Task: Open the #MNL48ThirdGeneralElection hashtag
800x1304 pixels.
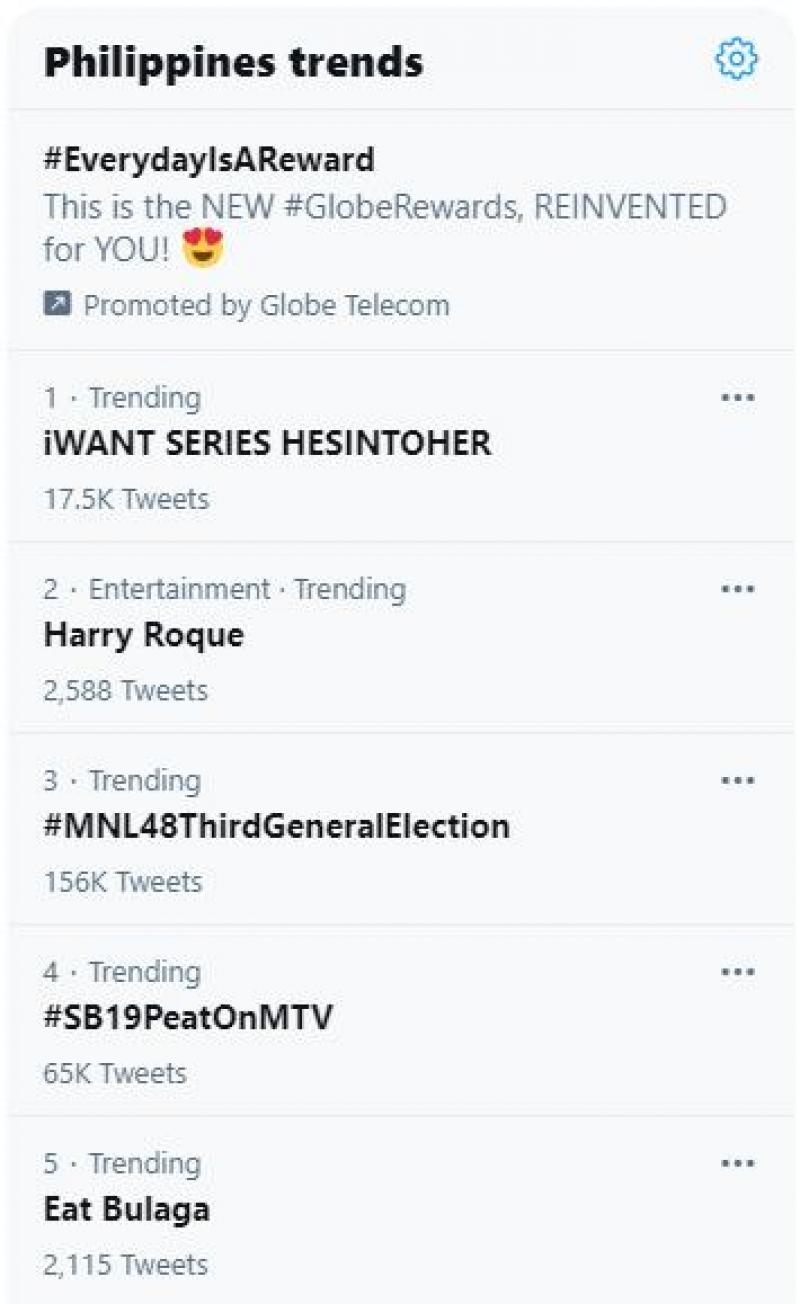Action: point(276,826)
